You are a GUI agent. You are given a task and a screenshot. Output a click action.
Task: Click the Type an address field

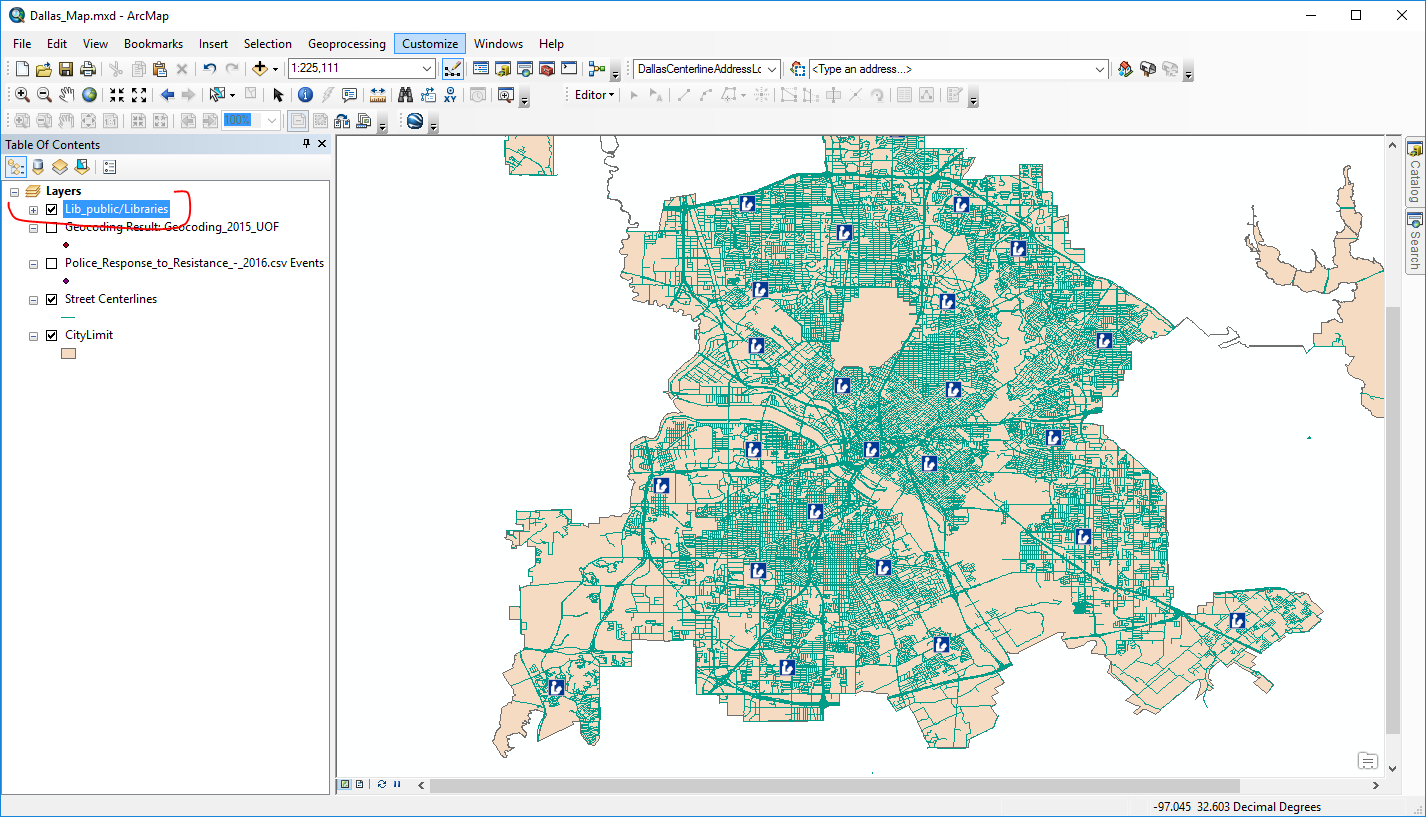tap(950, 69)
